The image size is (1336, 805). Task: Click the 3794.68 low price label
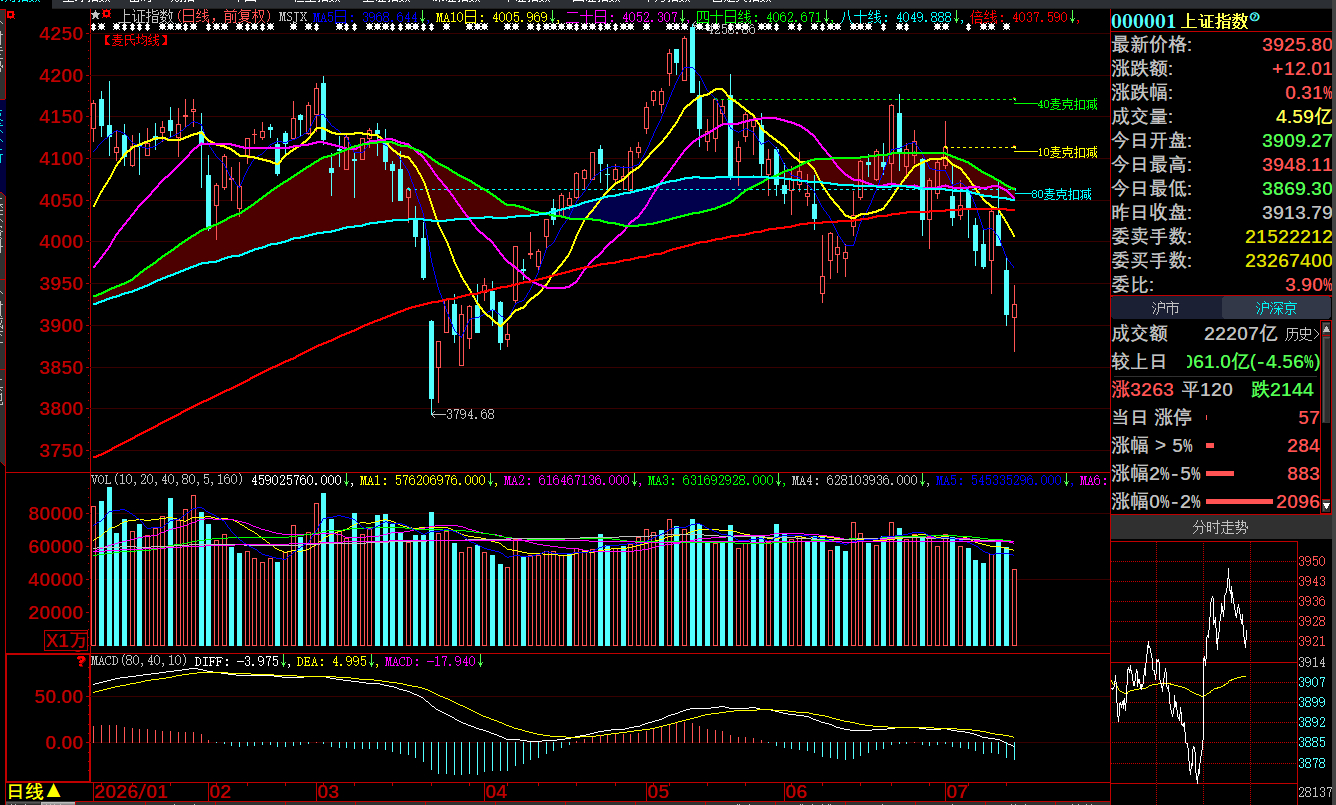coord(470,413)
